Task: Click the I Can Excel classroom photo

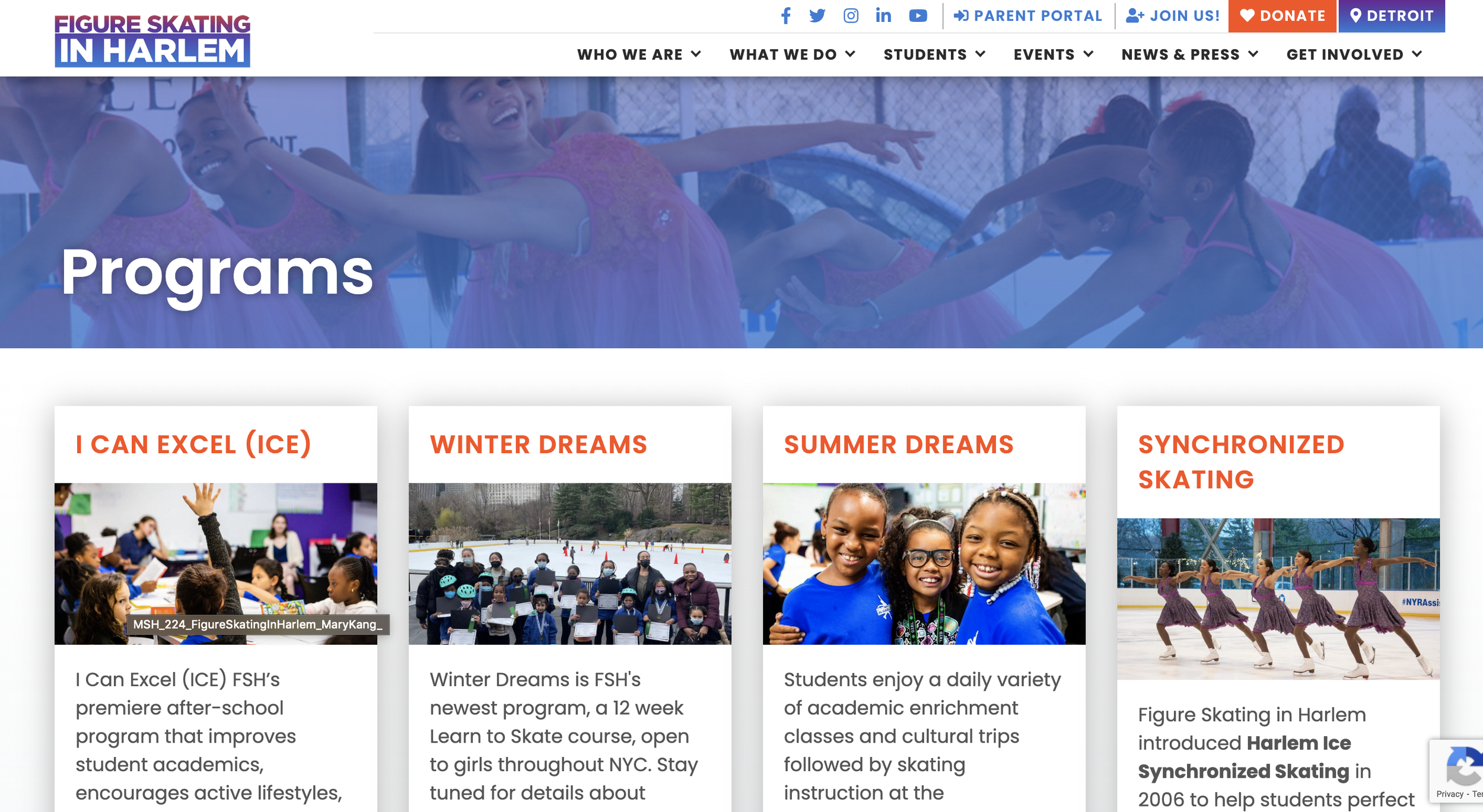Action: tap(216, 563)
